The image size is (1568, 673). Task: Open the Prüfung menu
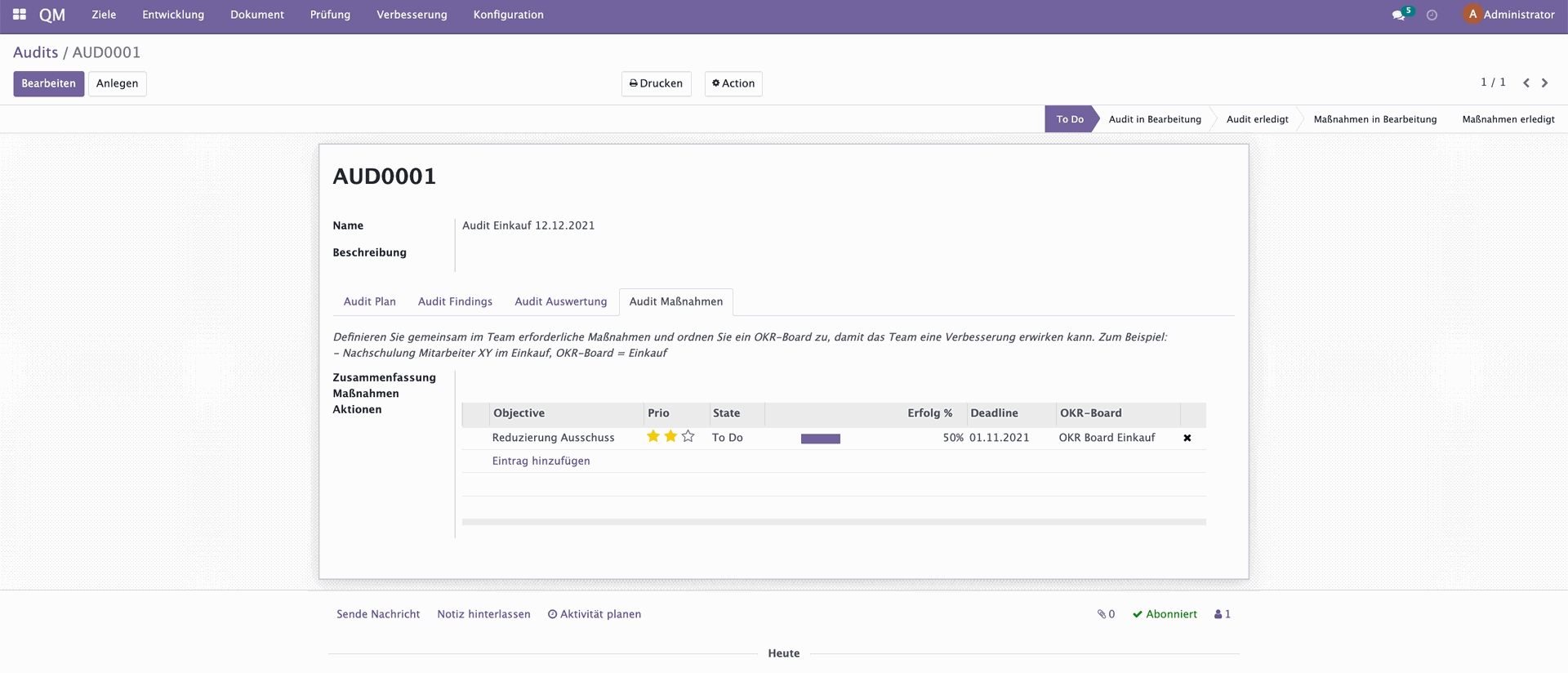point(330,15)
